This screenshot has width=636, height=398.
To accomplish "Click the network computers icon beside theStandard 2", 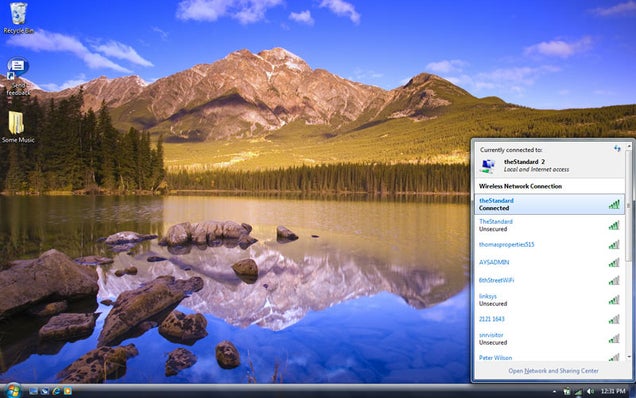I will tap(488, 166).
